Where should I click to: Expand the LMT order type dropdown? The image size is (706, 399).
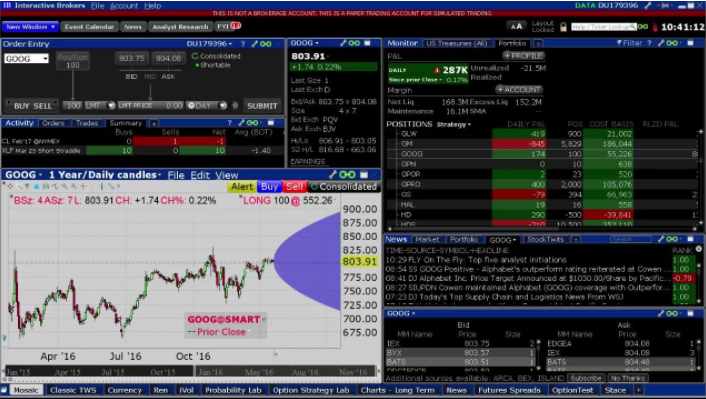(111, 105)
